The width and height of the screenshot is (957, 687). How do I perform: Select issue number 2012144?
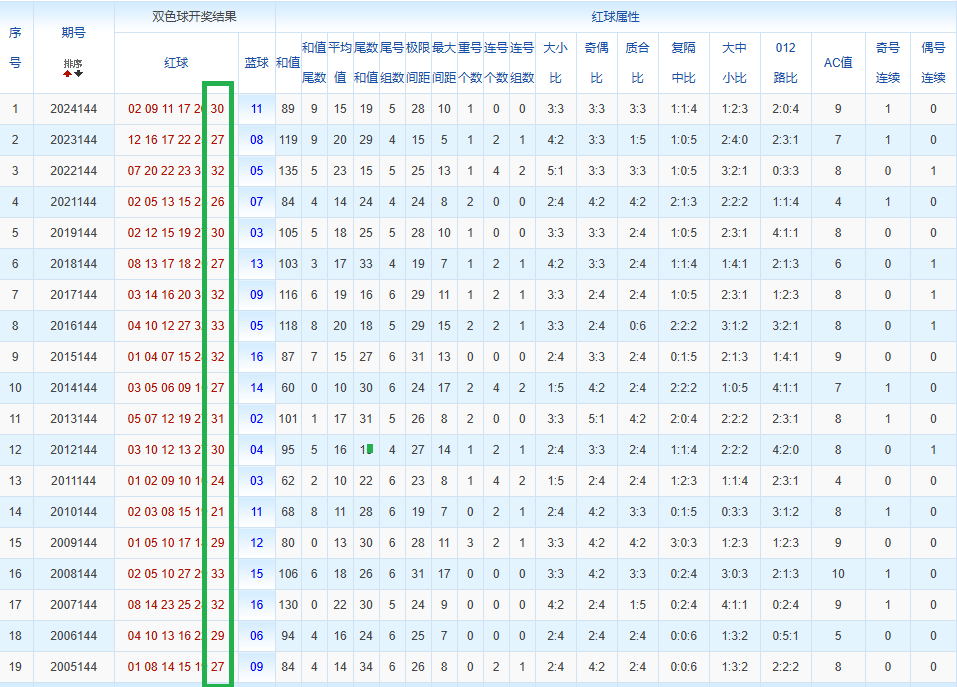(73, 450)
